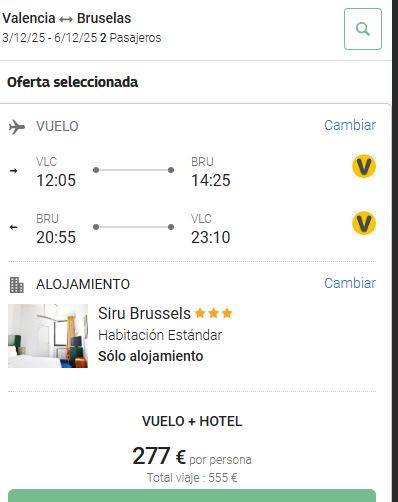Change the selected flight via Cambiar
The height and width of the screenshot is (502, 398).
[350, 125]
